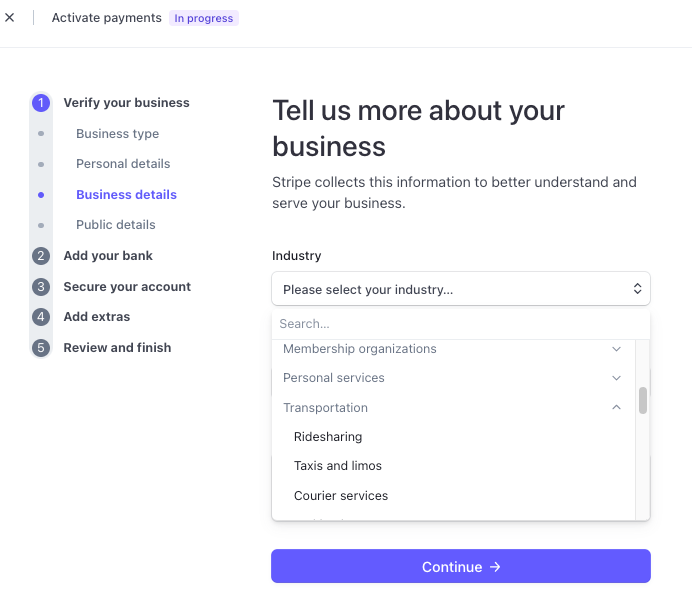Open Personal details step
Image resolution: width=692 pixels, height=608 pixels.
[123, 164]
